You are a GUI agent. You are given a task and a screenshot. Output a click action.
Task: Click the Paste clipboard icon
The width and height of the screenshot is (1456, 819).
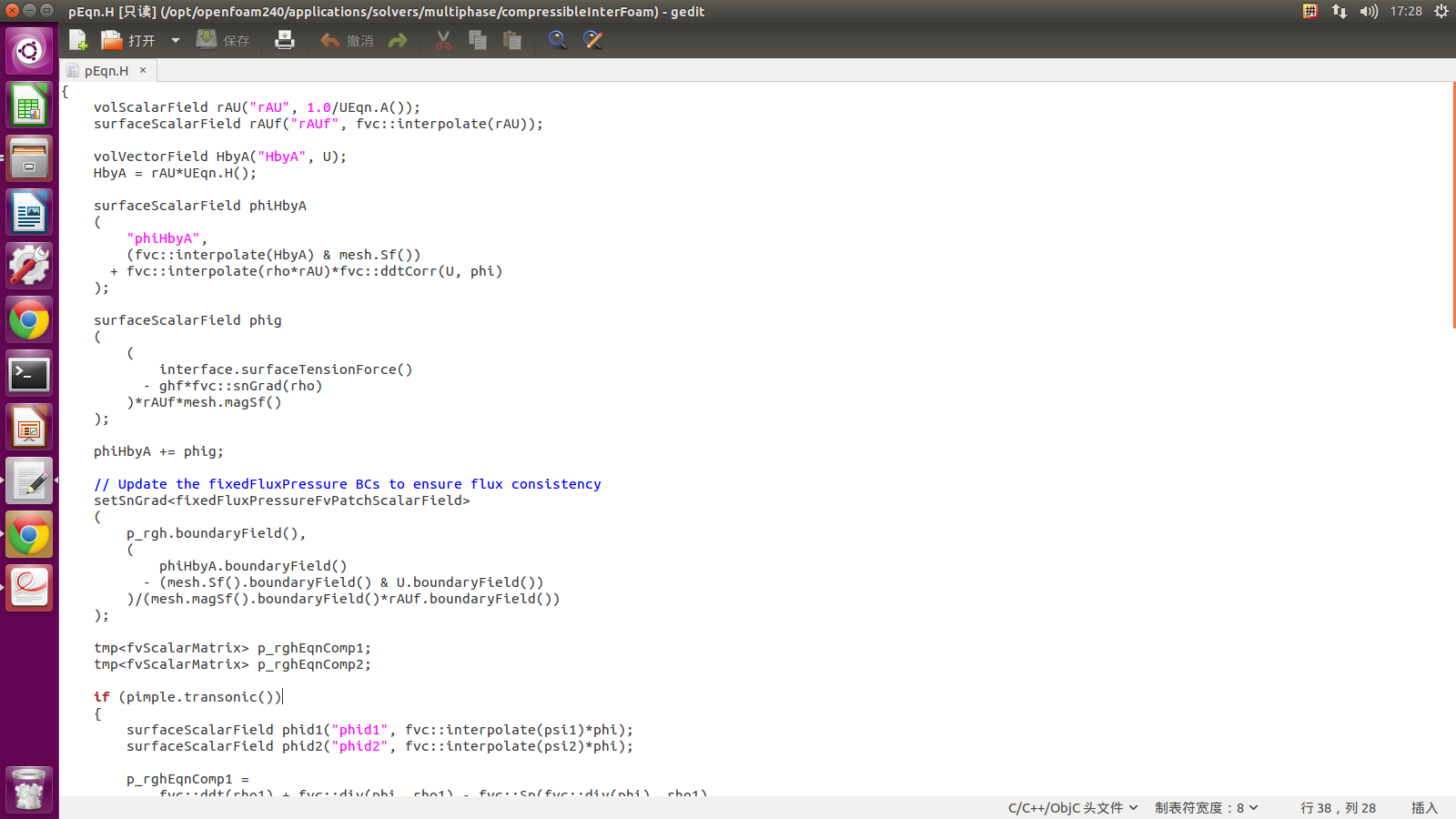[512, 40]
